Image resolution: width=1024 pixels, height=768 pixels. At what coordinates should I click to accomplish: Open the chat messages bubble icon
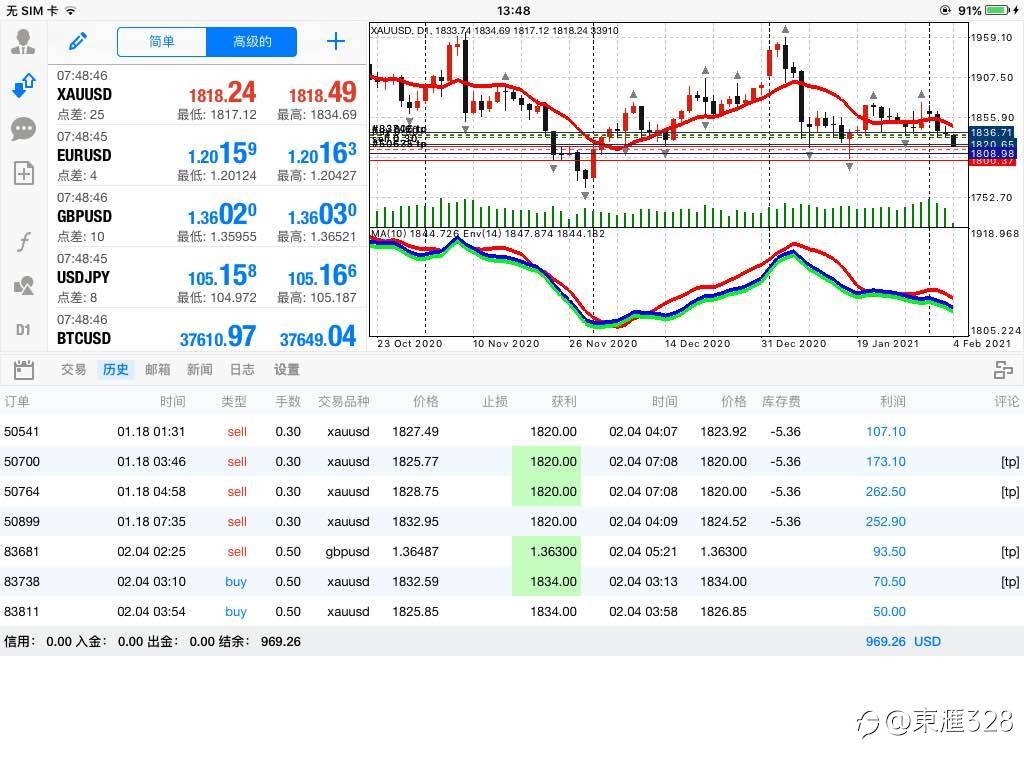pos(23,129)
